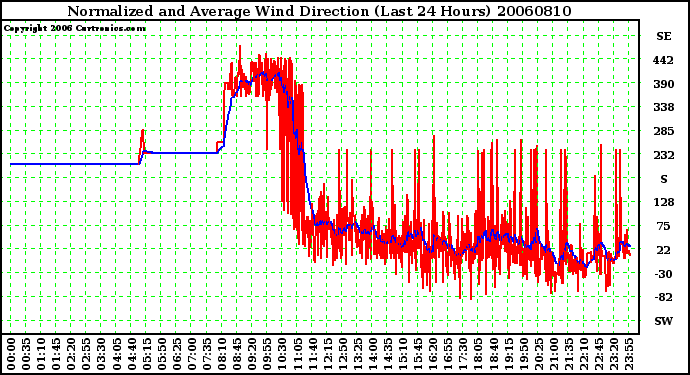Click the '22:10' time label
Image resolution: width=690 pixels, height=375 pixels.
(x=584, y=354)
